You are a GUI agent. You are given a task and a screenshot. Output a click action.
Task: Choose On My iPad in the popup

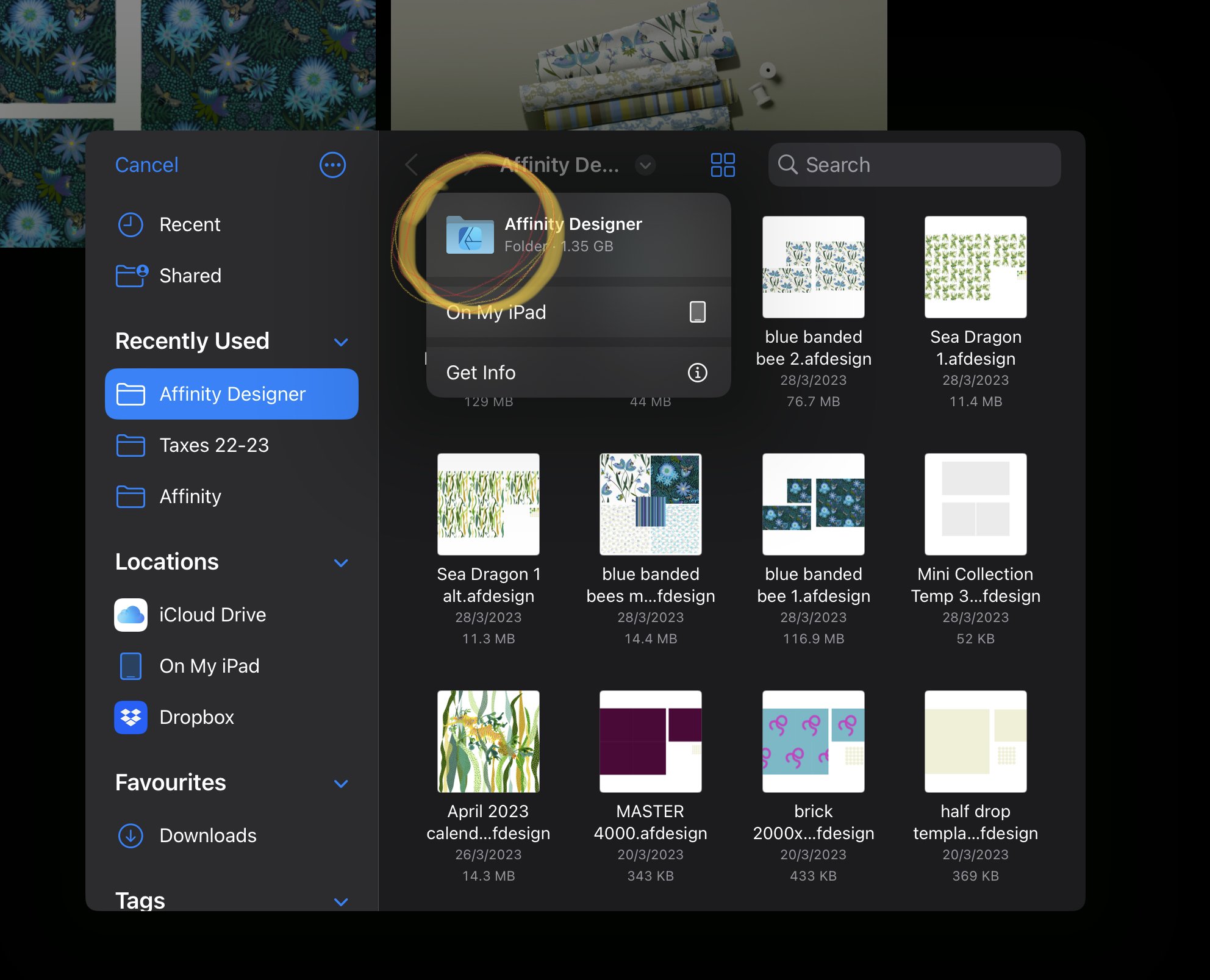pos(578,312)
